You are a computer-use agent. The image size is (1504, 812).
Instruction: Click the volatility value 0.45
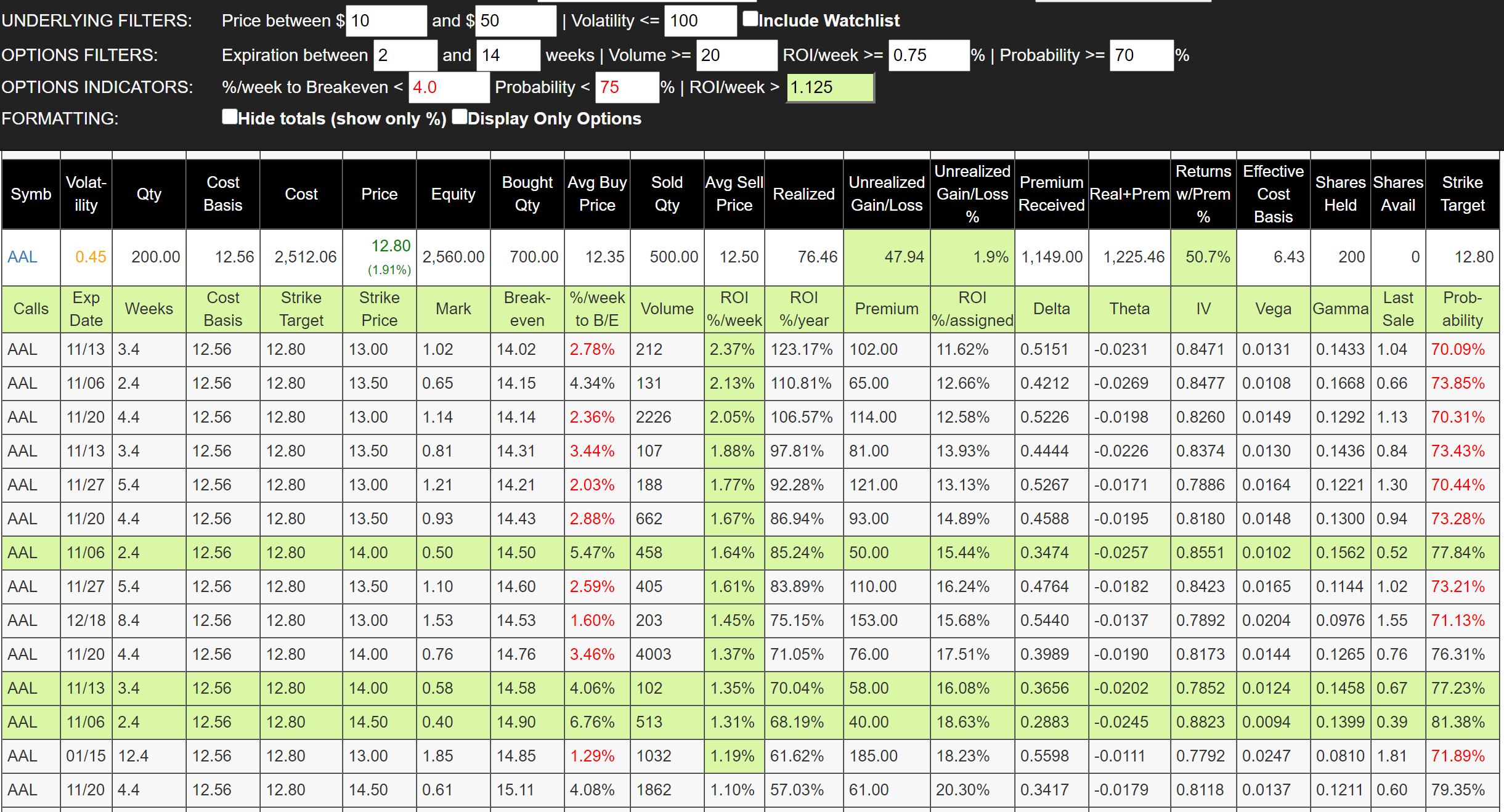coord(91,257)
